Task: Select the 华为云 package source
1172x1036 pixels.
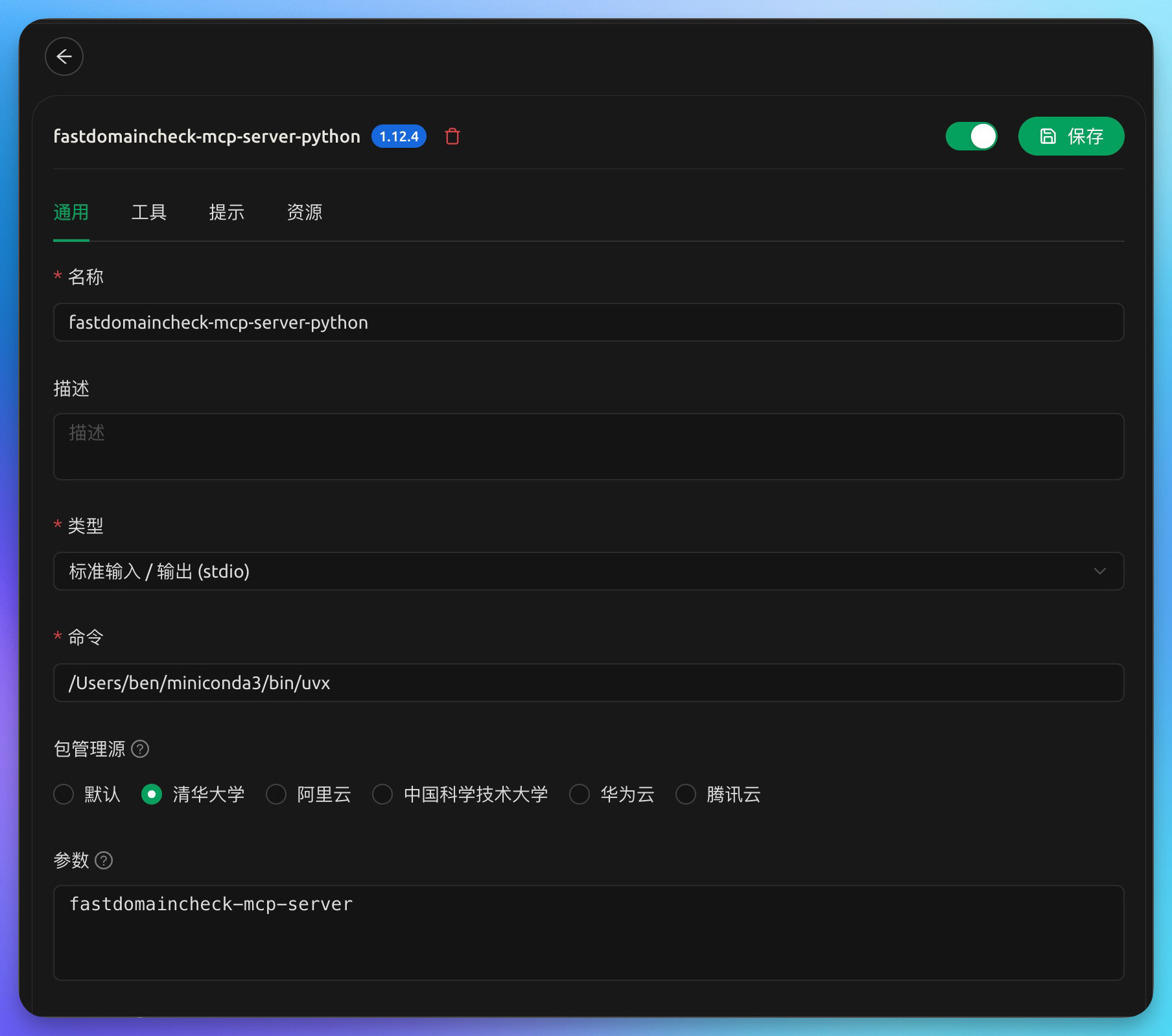Action: coord(578,794)
